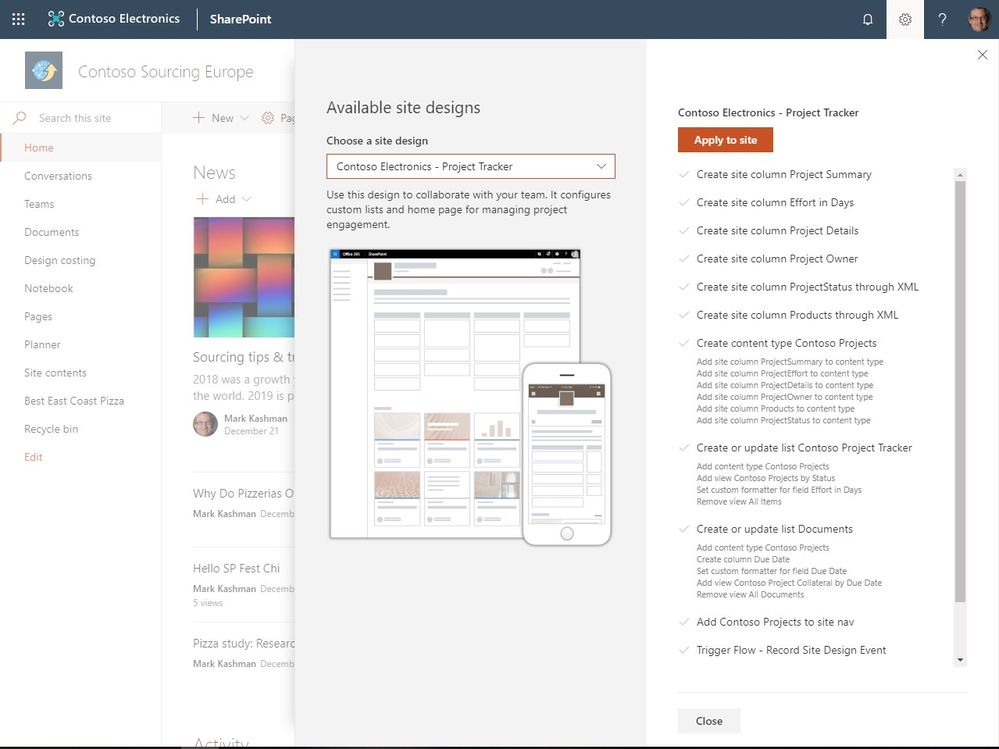This screenshot has width=999, height=749.
Task: Click into Search this site field
Action: tap(75, 118)
